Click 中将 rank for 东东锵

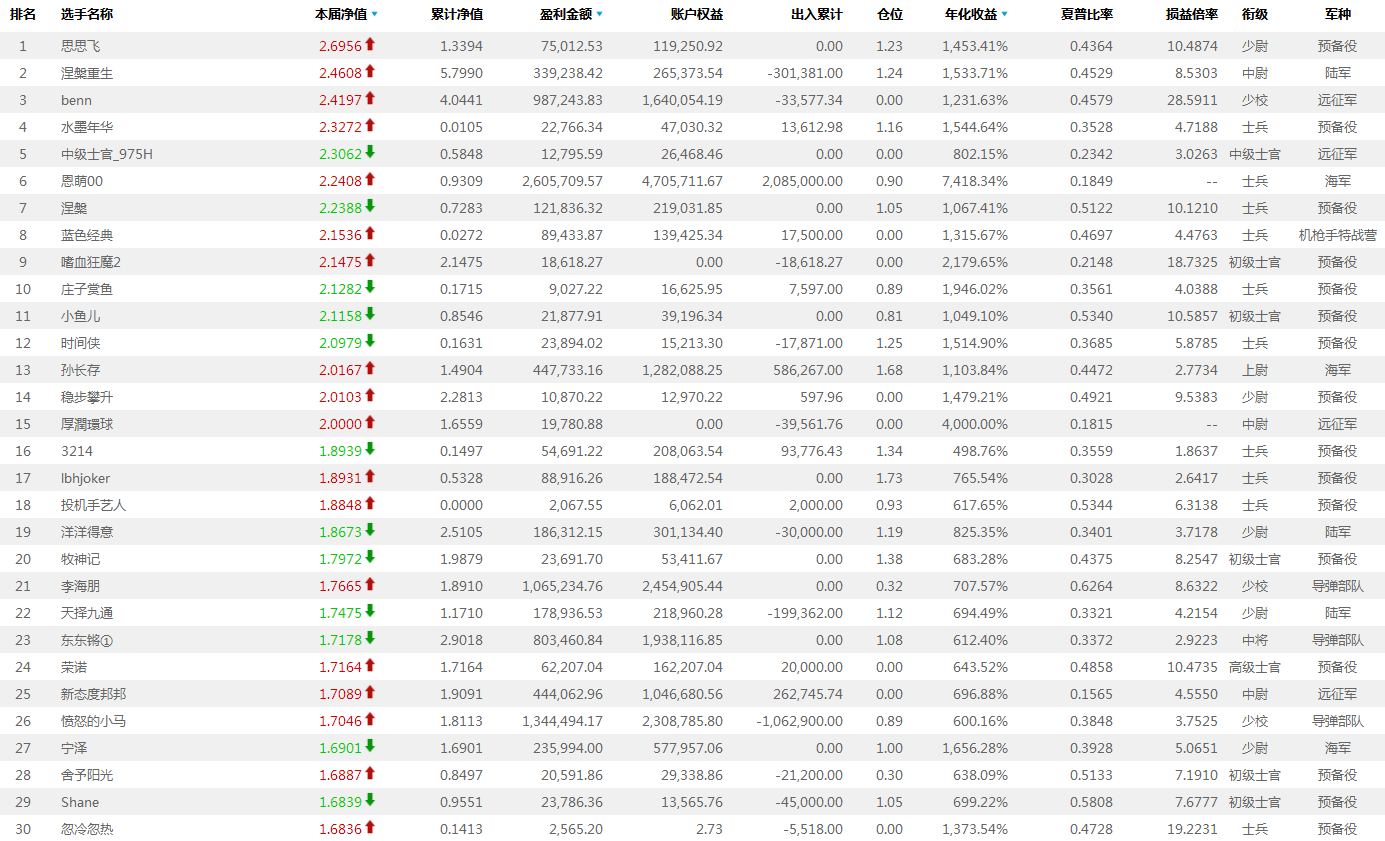click(x=1254, y=640)
